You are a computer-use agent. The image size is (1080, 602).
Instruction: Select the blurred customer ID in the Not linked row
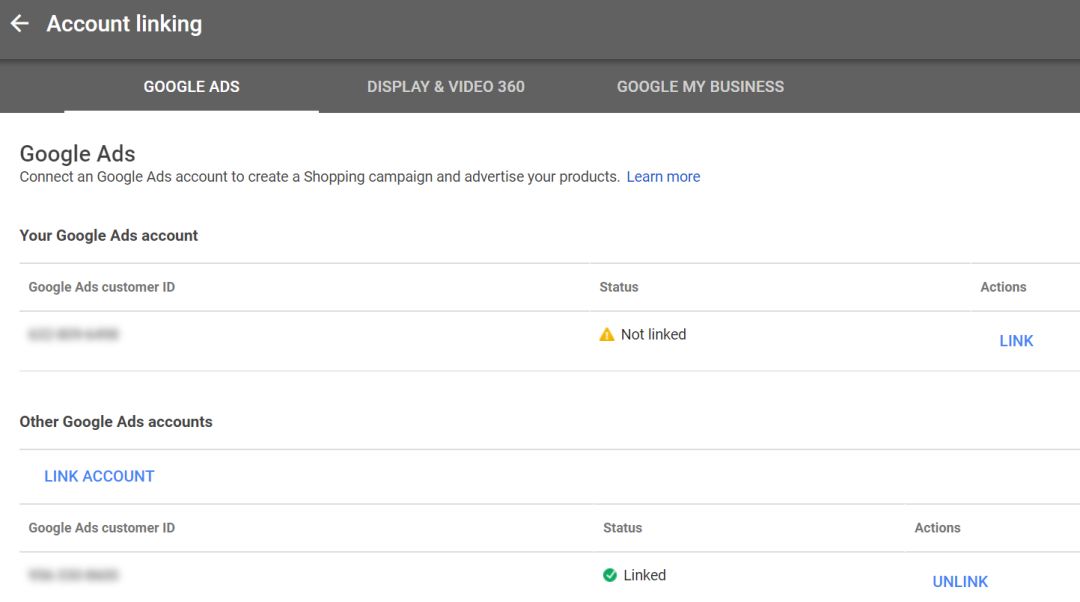(74, 335)
